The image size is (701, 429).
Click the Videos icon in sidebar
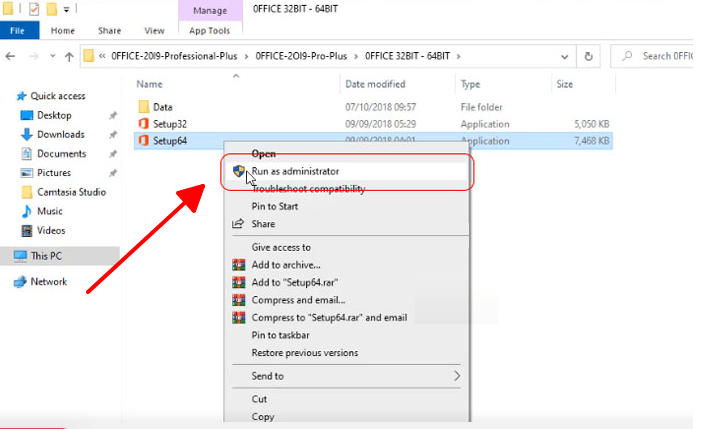(27, 231)
